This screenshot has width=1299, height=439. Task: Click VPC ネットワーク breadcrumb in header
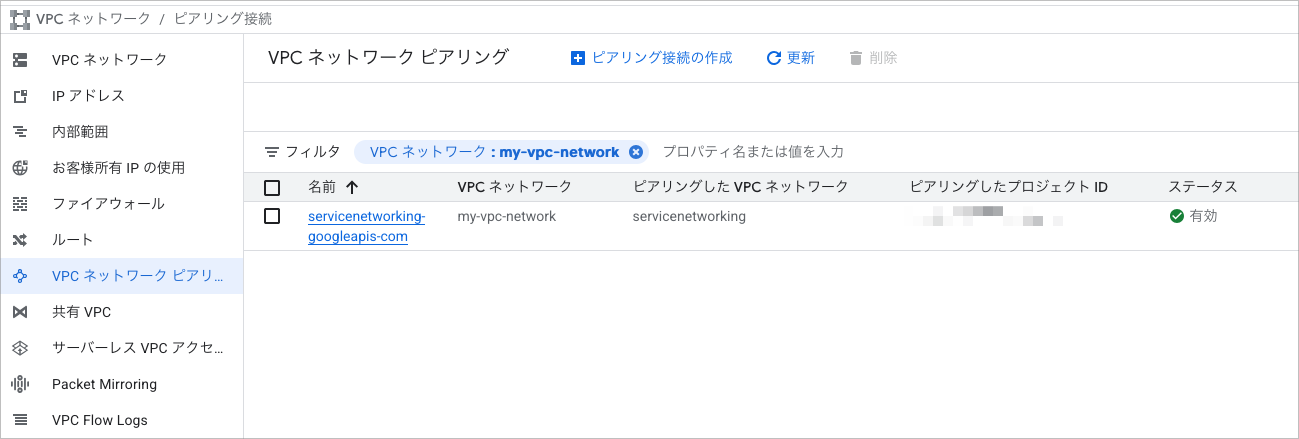coord(93,19)
